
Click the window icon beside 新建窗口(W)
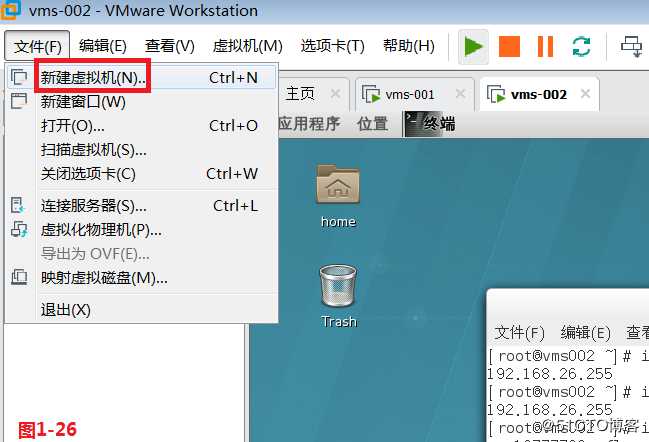[19, 101]
